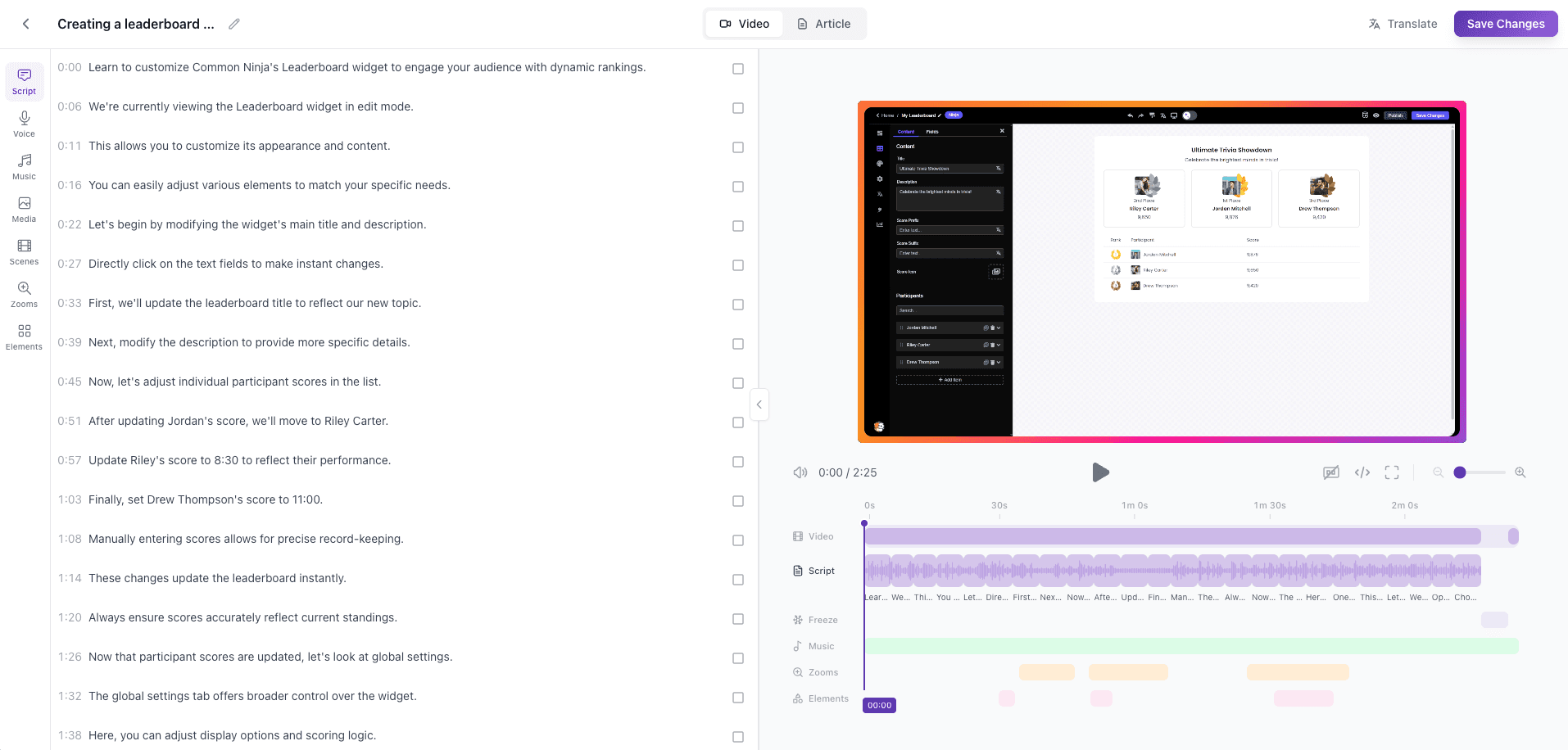Check the box for the 0:00 script line
Viewport: 1568px width, 750px height.
(x=737, y=69)
